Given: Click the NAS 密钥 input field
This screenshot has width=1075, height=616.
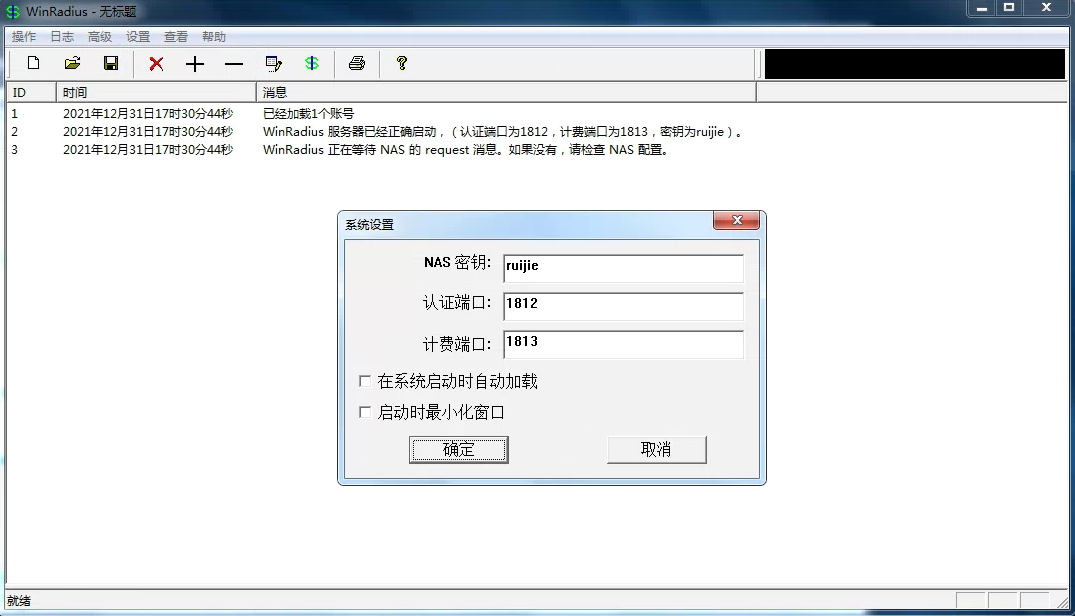Looking at the screenshot, I should tap(623, 269).
